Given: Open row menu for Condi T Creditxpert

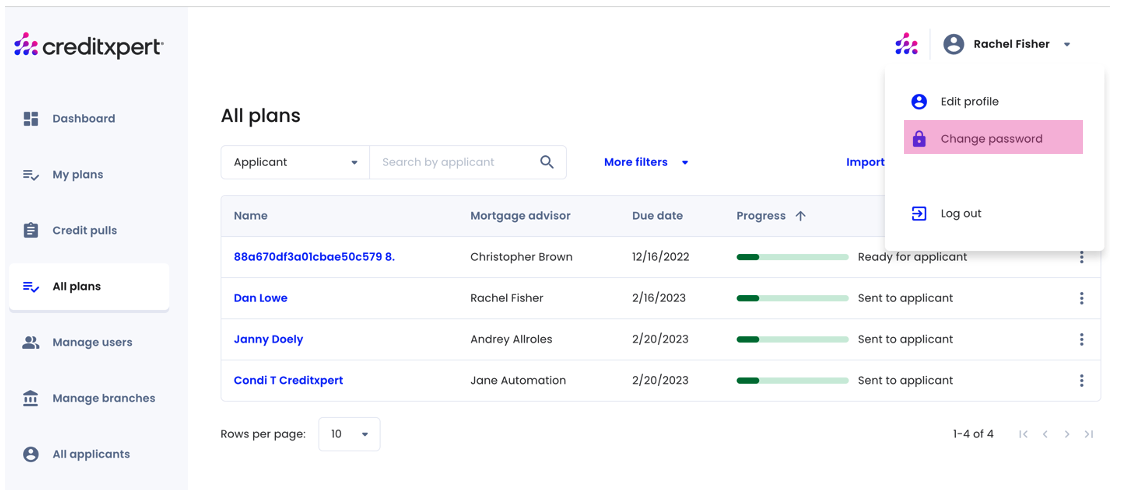Looking at the screenshot, I should [1081, 380].
